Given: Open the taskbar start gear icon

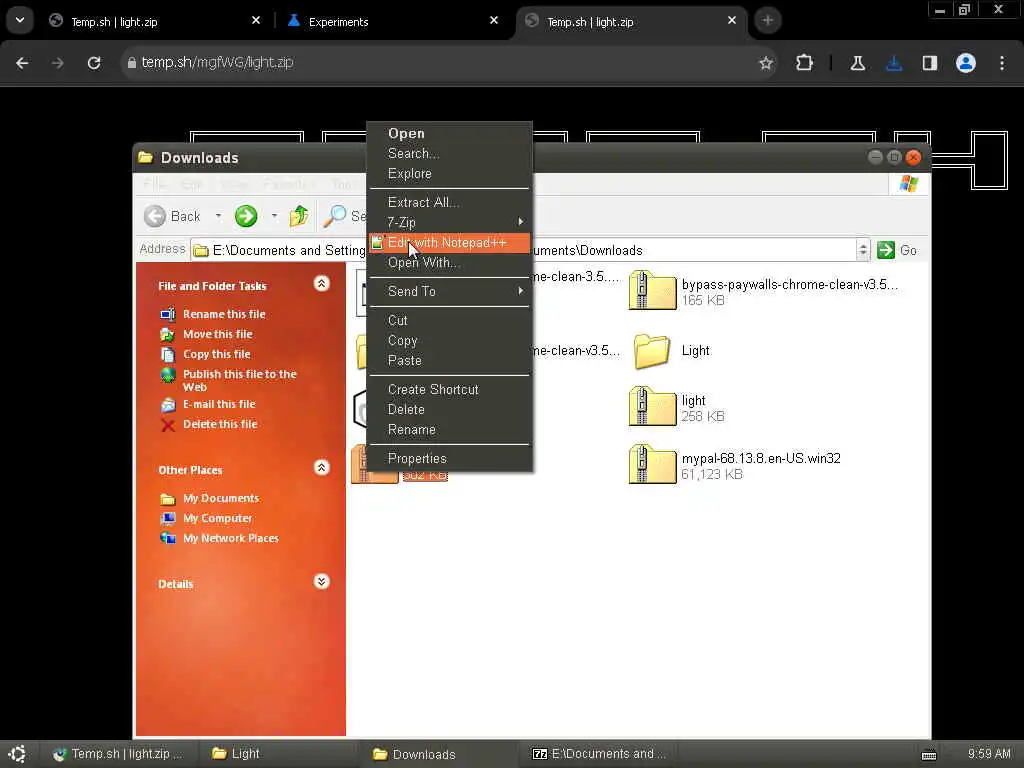Looking at the screenshot, I should 18,754.
